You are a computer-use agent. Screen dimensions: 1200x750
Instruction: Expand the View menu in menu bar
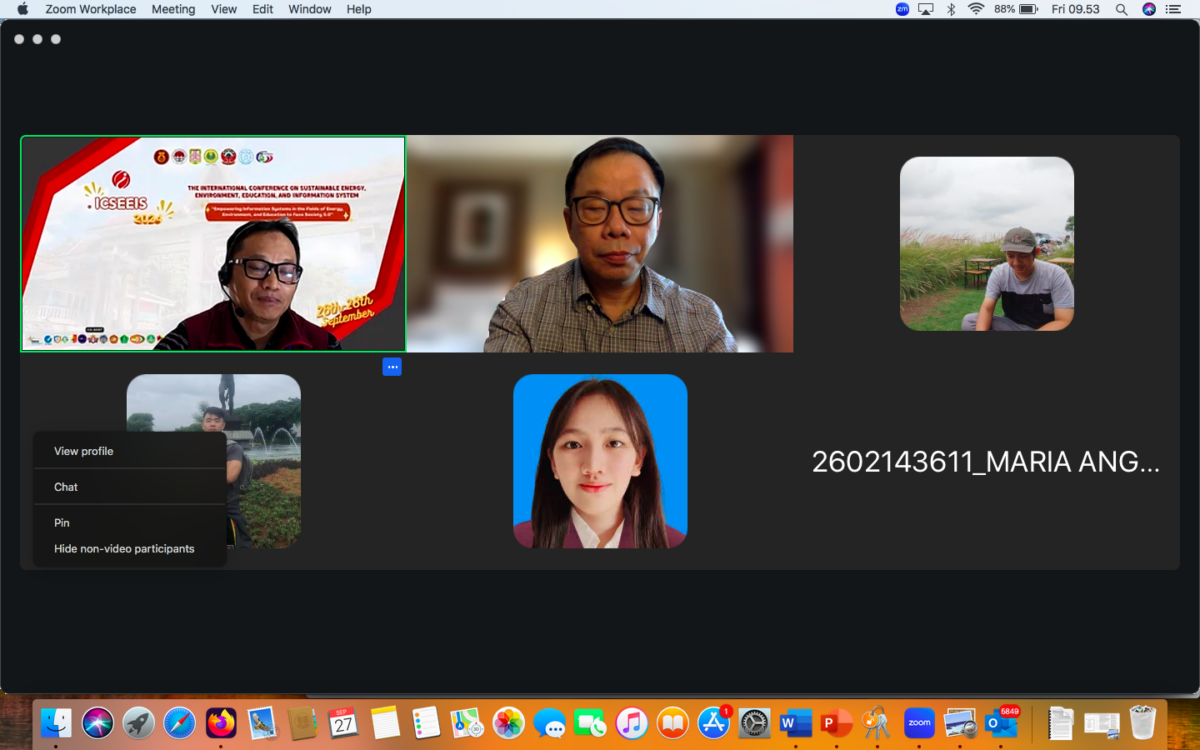[224, 9]
